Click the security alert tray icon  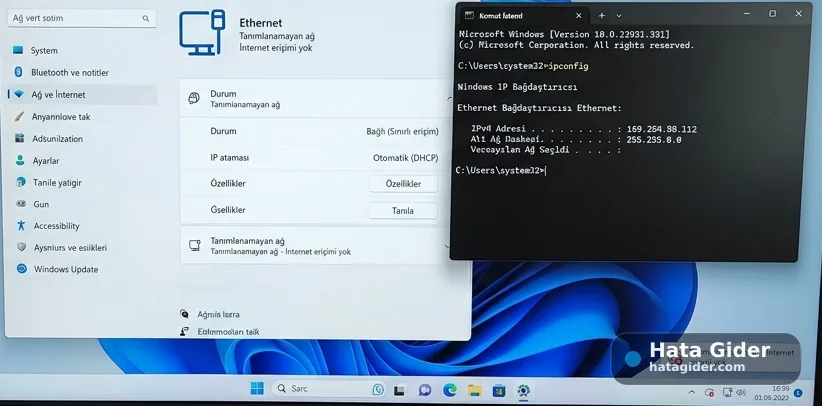[709, 392]
